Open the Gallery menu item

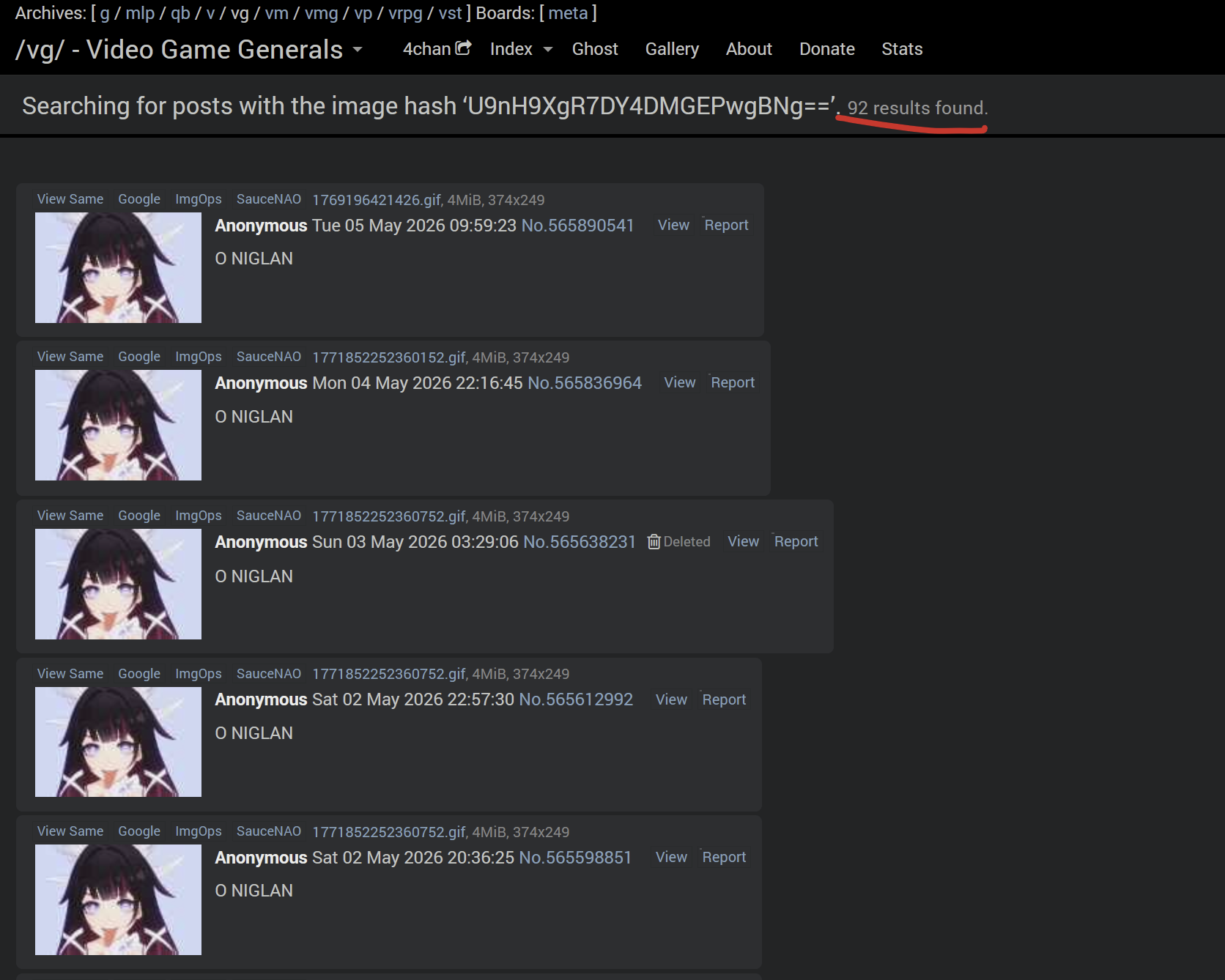(x=672, y=49)
